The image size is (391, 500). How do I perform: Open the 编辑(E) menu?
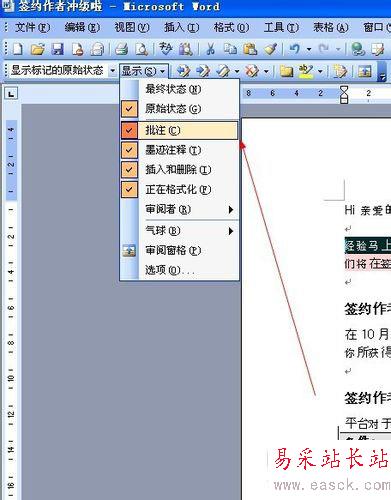pos(82,27)
